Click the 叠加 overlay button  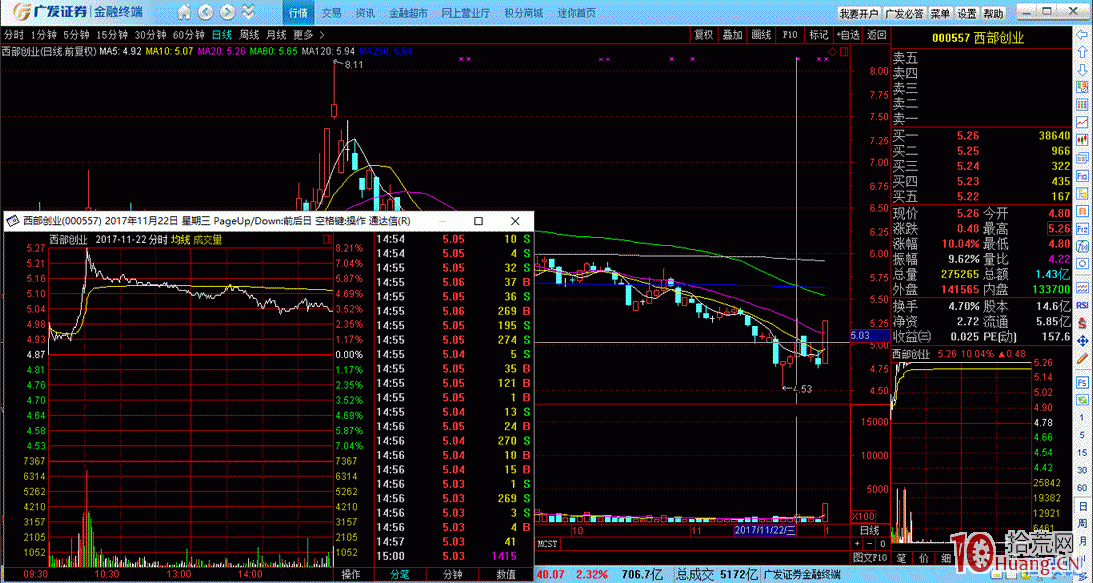point(732,34)
